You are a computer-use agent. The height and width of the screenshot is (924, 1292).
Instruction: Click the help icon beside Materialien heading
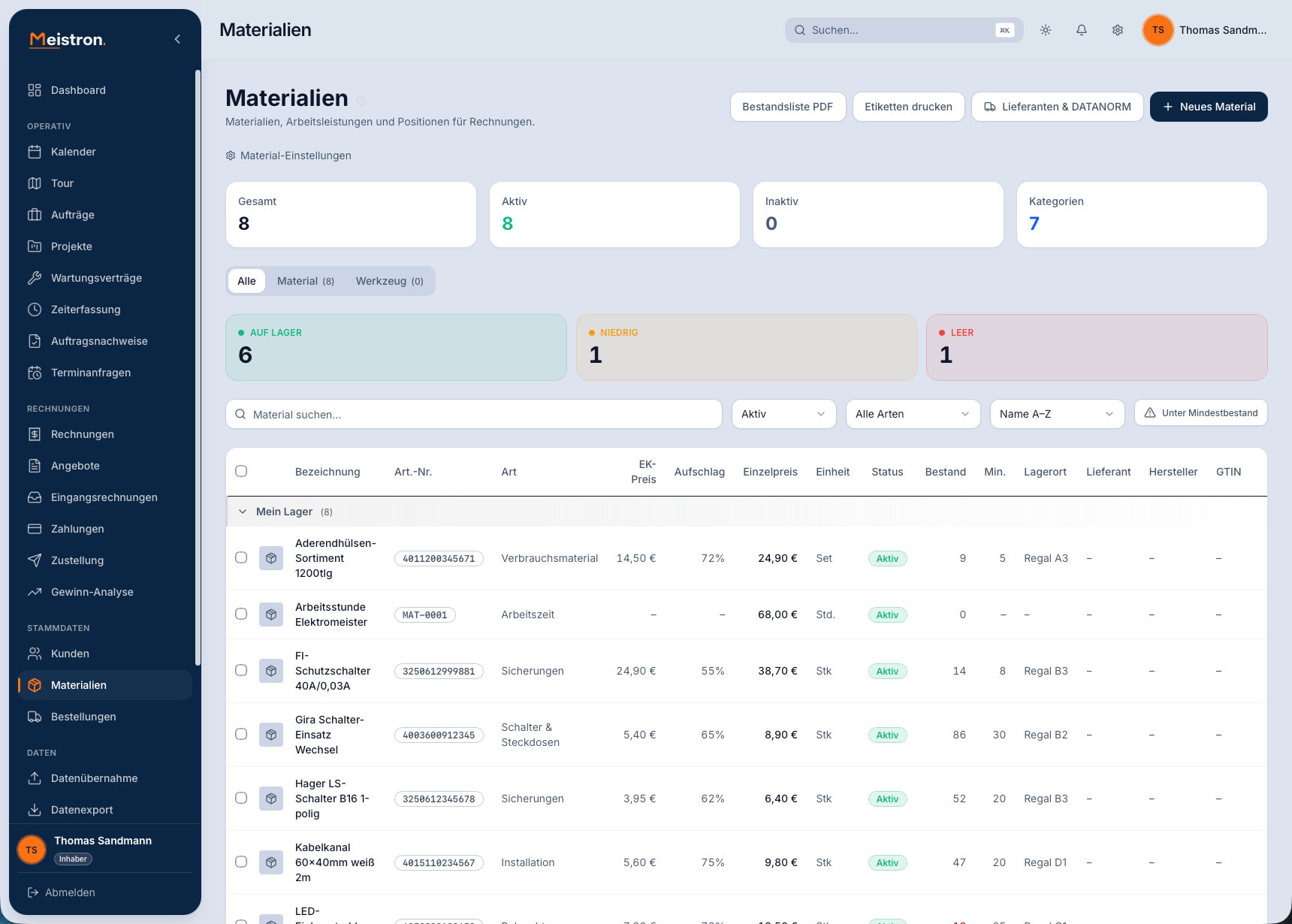click(361, 100)
